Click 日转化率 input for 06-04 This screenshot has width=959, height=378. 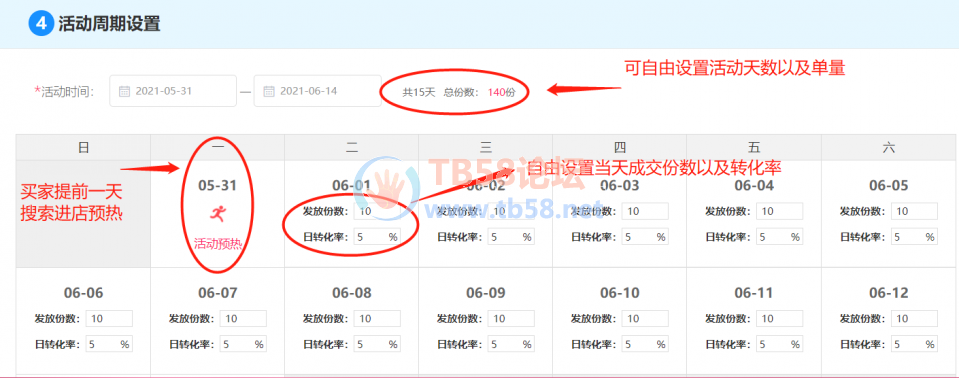click(780, 237)
